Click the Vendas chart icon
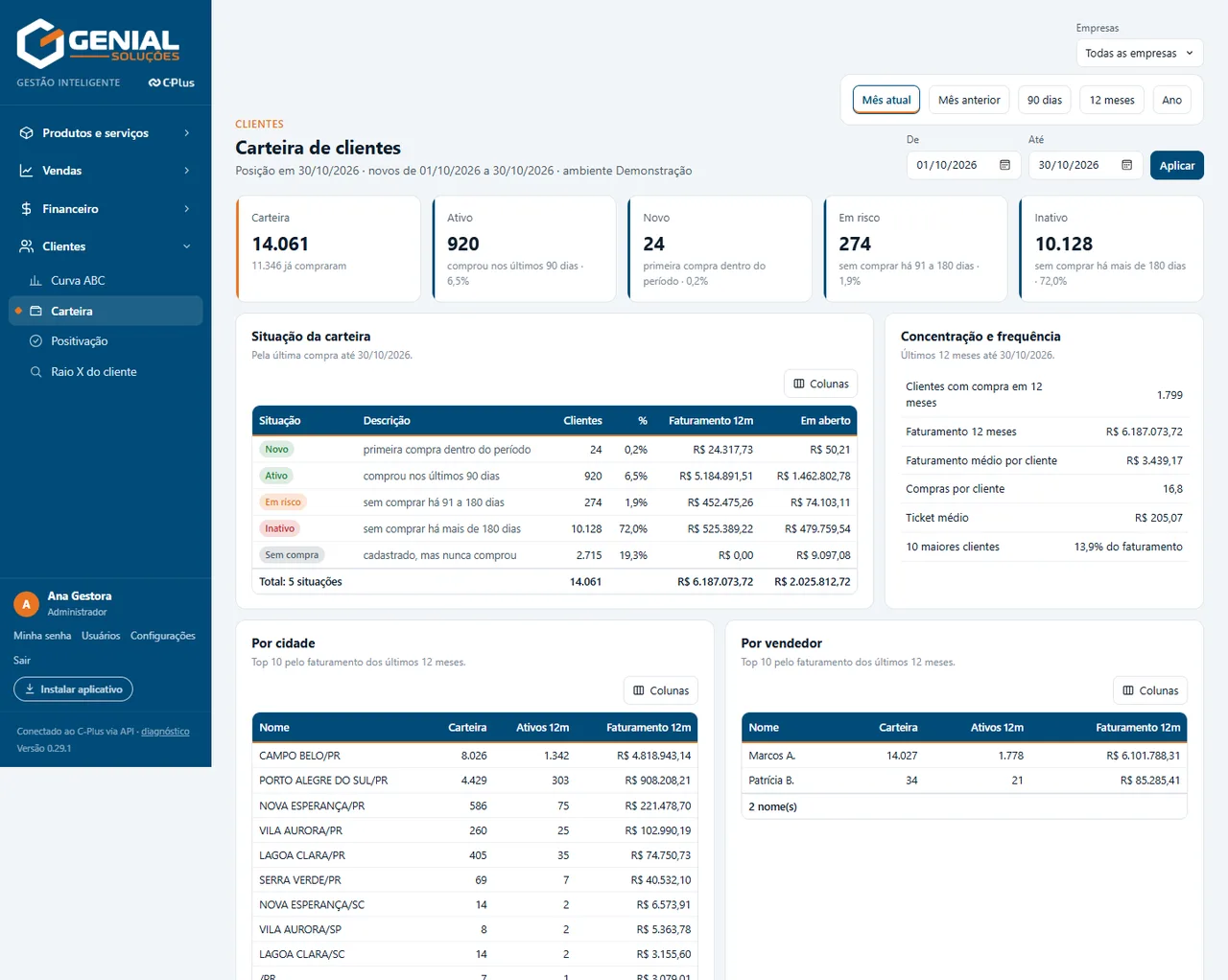 pos(27,171)
